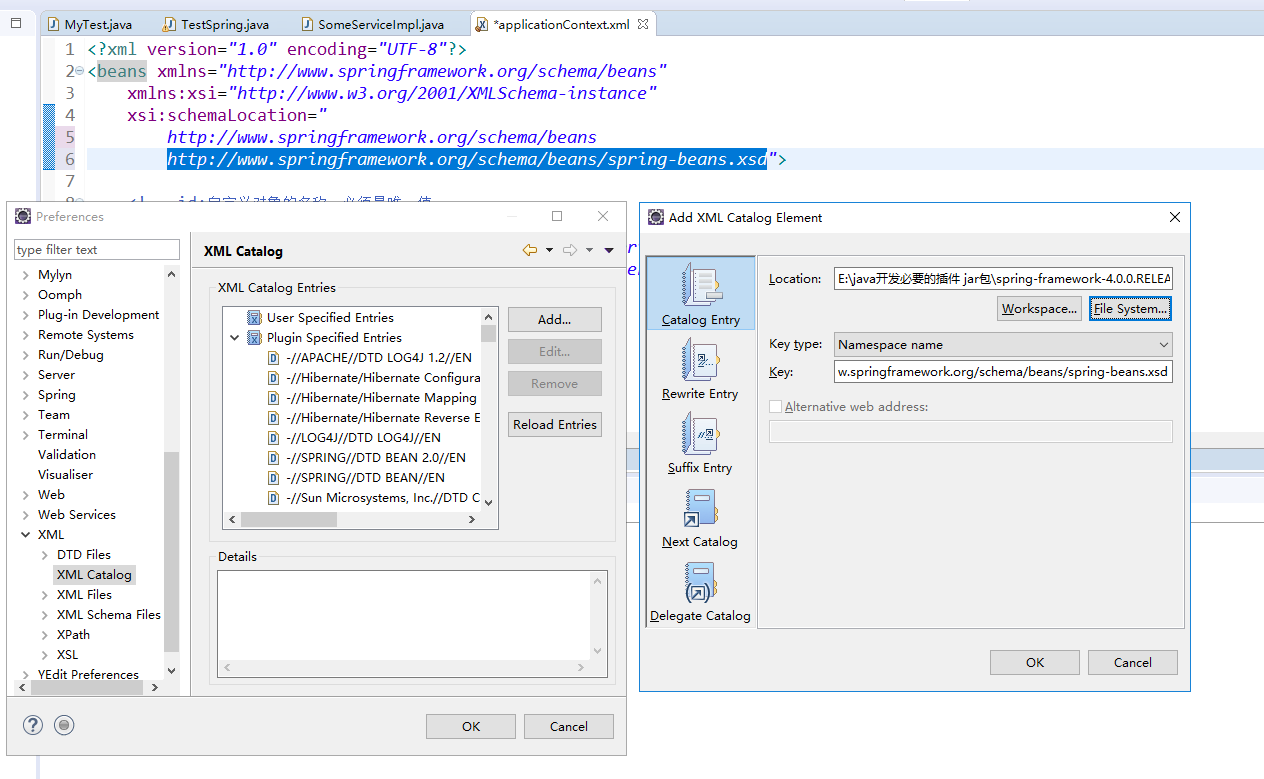Toggle the Alternative web address checkbox
This screenshot has height=779, width=1264.
[x=775, y=406]
